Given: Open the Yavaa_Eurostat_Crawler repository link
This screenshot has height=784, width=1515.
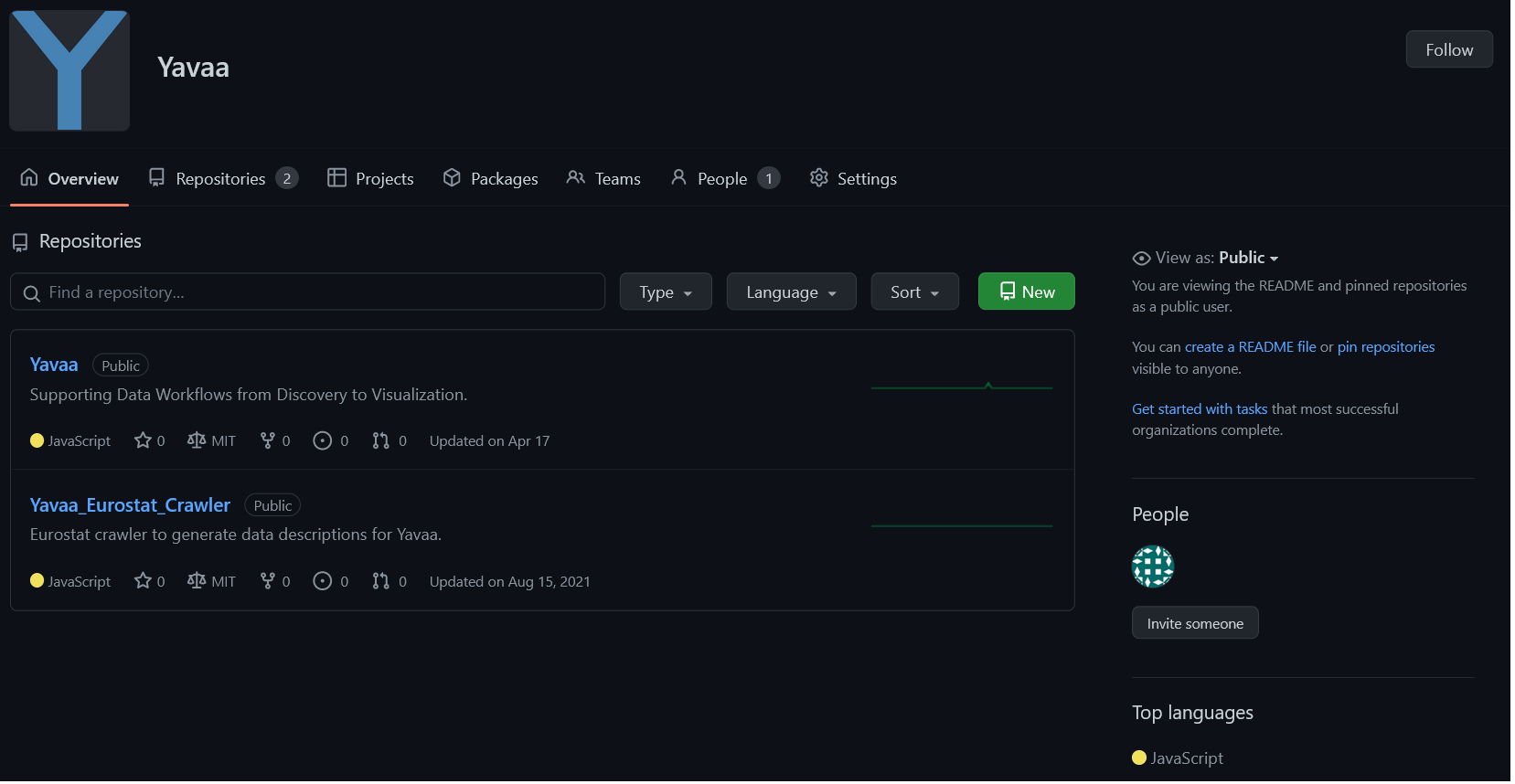Looking at the screenshot, I should point(130,505).
